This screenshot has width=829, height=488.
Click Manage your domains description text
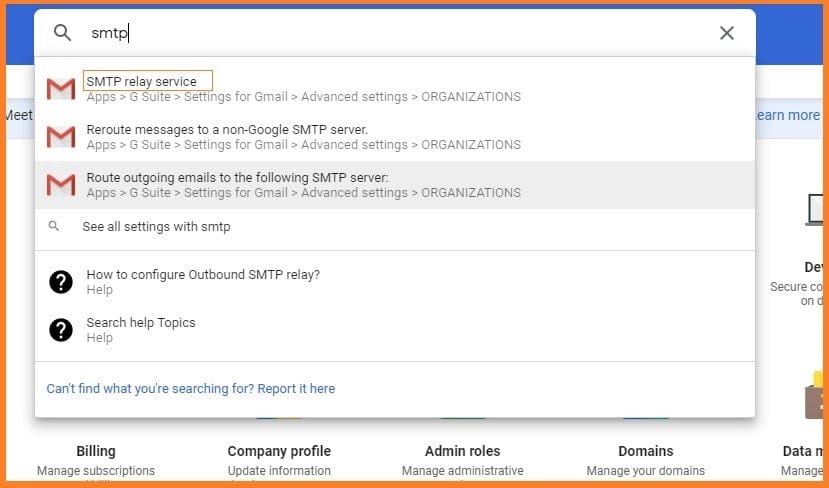(646, 471)
